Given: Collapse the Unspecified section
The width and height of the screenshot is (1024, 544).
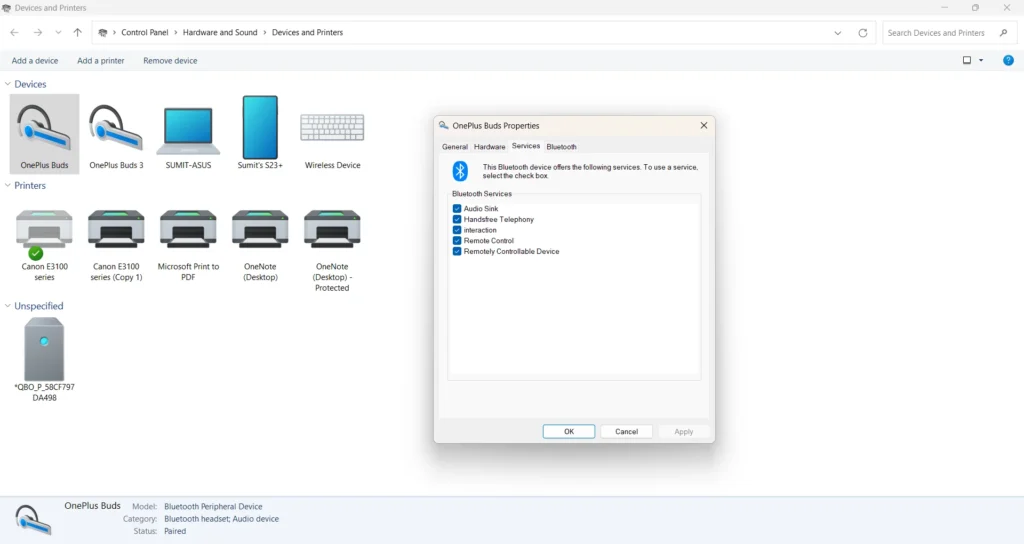Looking at the screenshot, I should point(8,306).
